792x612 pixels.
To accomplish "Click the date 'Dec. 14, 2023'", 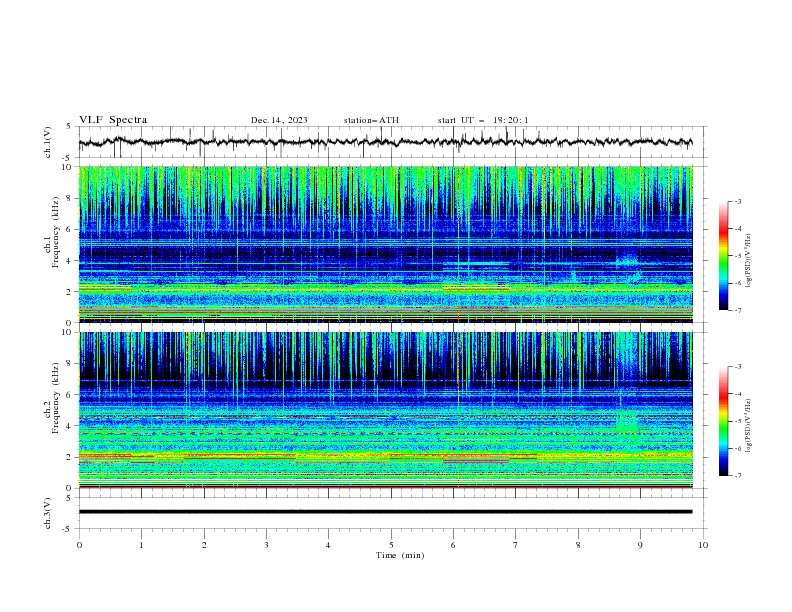I will (279, 120).
